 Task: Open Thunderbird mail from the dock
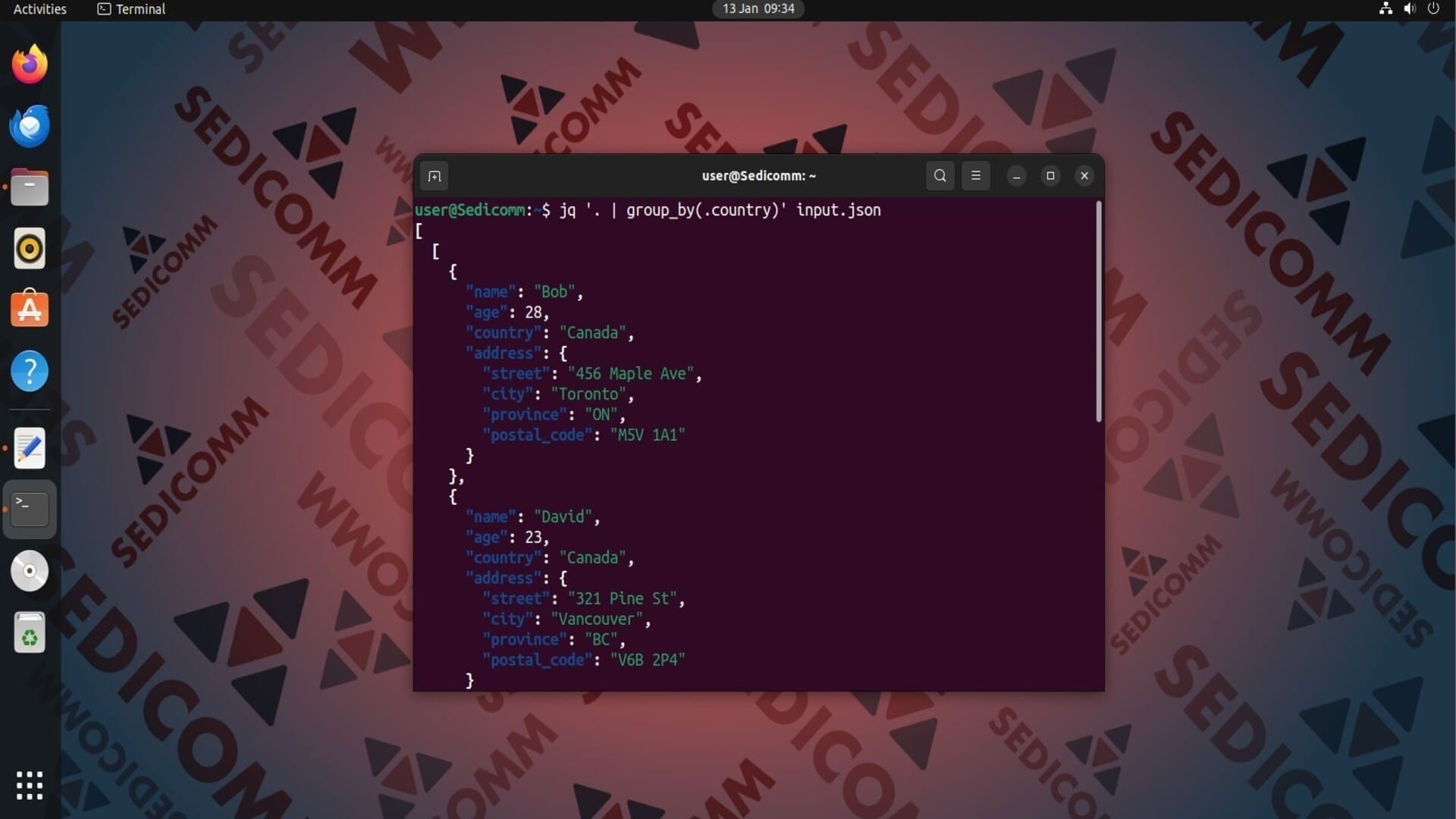[x=30, y=126]
